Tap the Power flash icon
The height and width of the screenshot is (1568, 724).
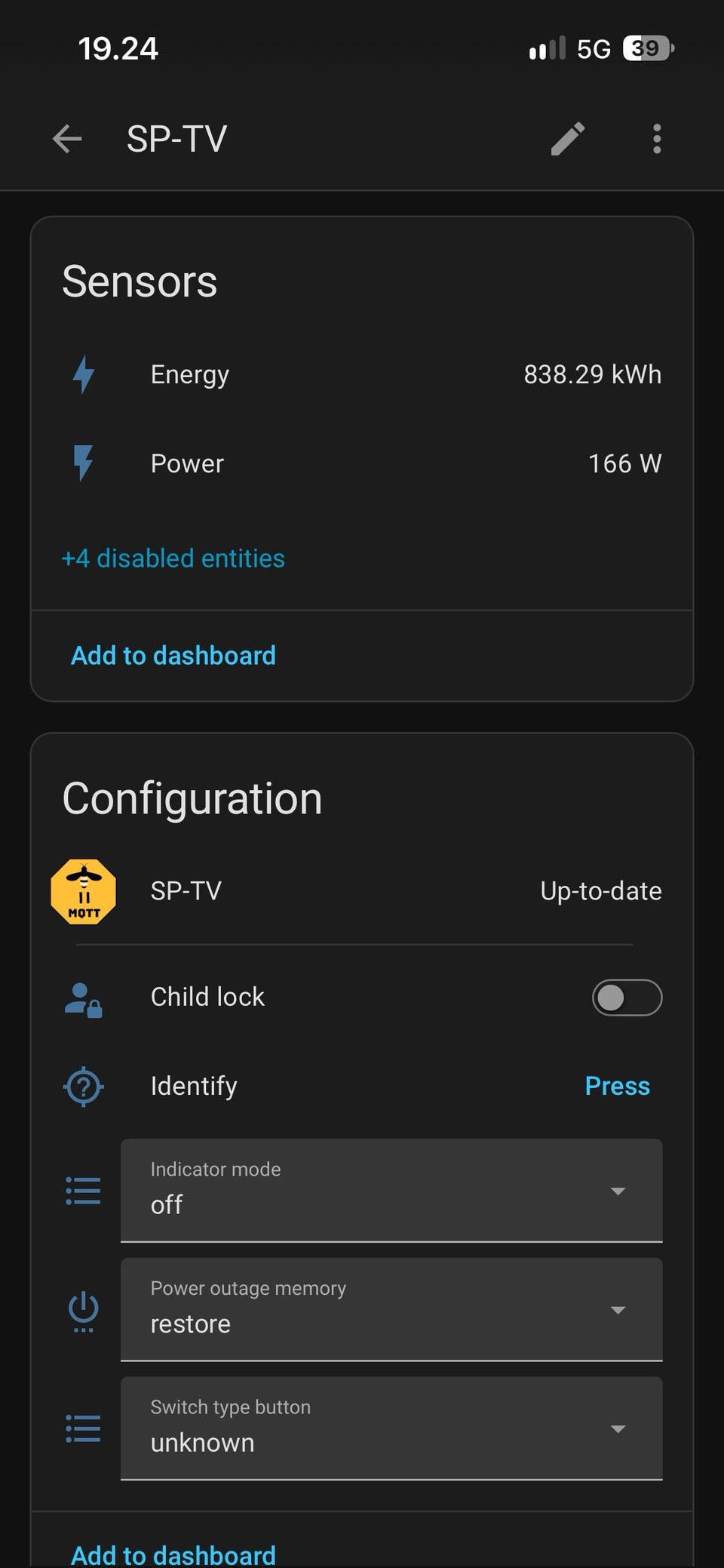pos(84,463)
